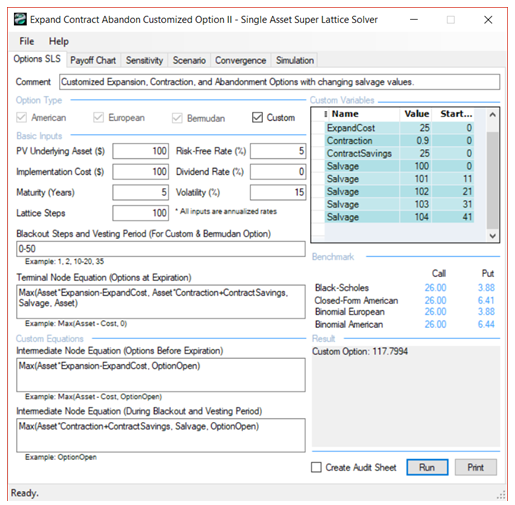This screenshot has height=505, width=515.
Task: Enable the Create Audit Sheet checkbox
Action: (x=316, y=467)
